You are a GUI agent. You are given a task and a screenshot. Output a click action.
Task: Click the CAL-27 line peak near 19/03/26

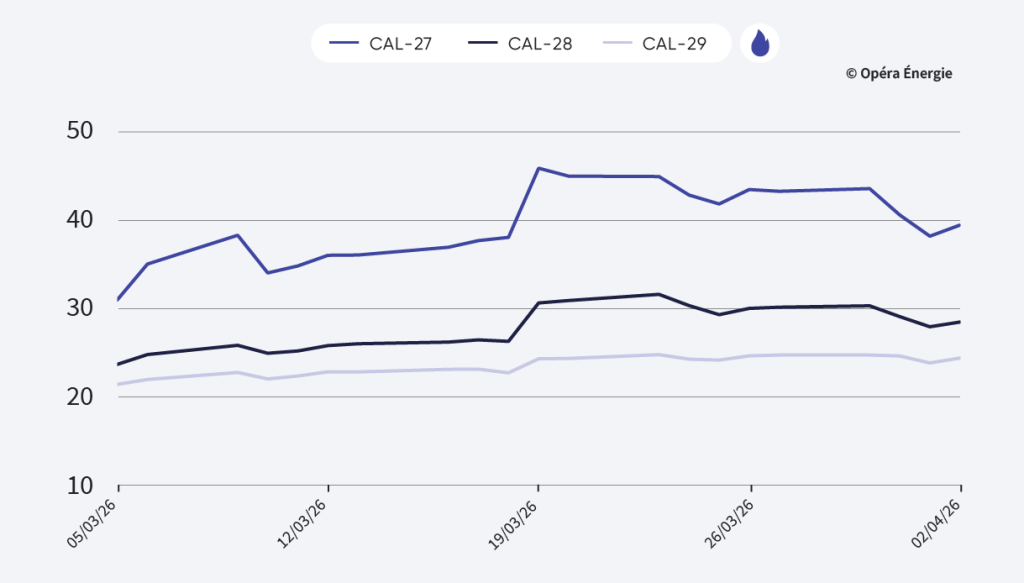point(539,168)
